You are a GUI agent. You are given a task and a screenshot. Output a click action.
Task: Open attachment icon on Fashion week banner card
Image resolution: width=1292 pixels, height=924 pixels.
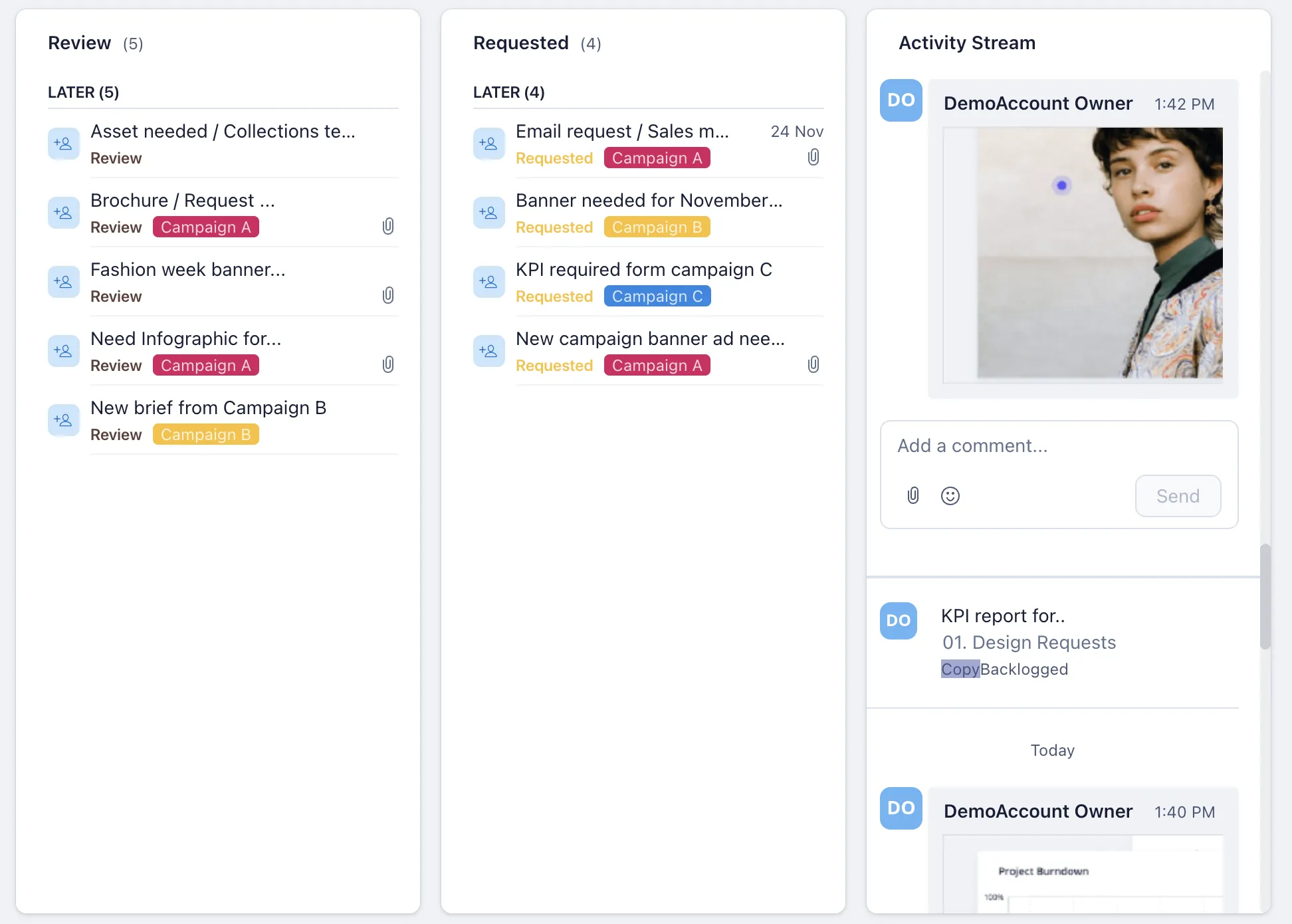click(388, 296)
